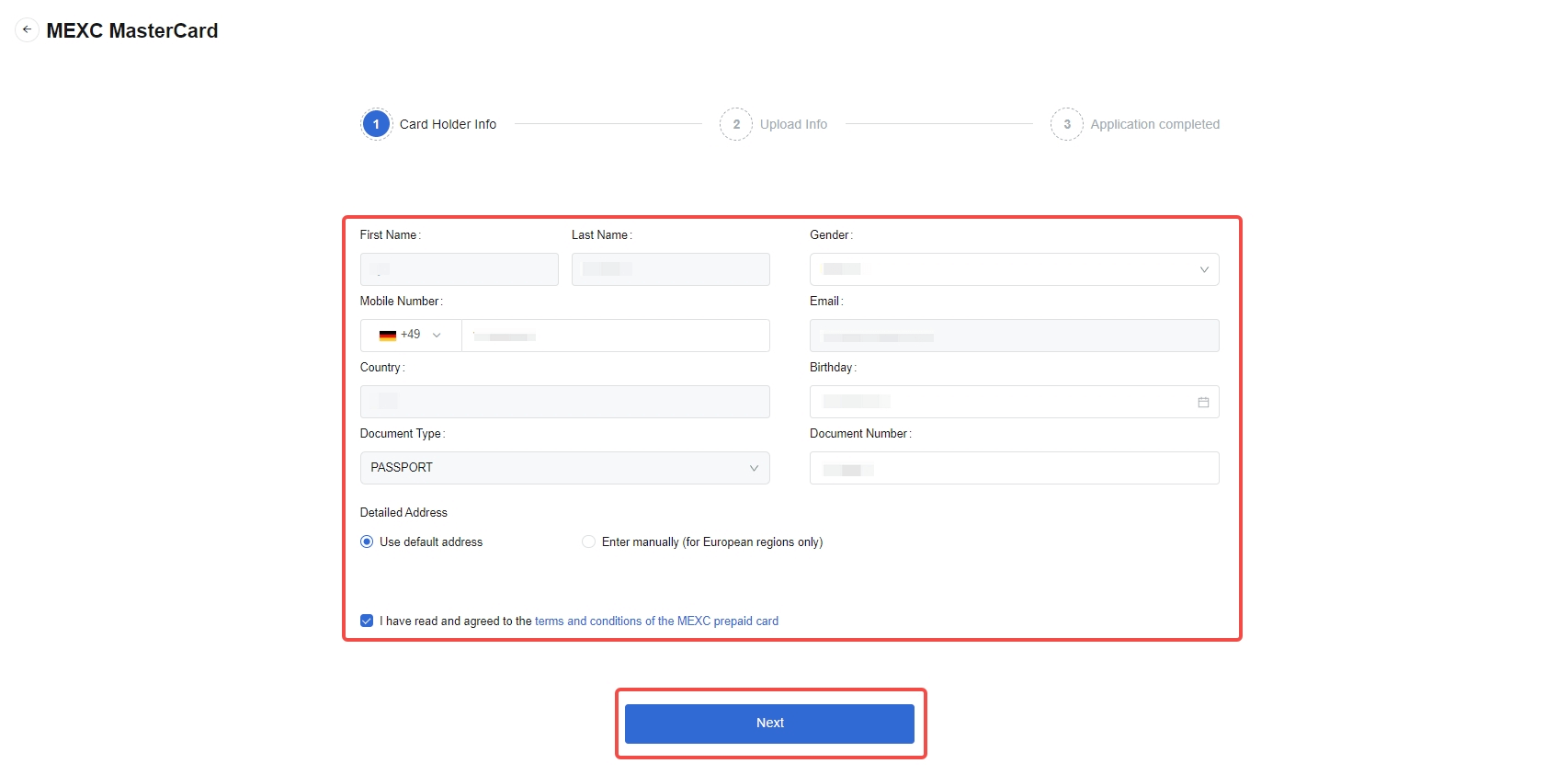1568x775 pixels.
Task: Uncheck the terms and conditions agreement box
Action: [367, 621]
